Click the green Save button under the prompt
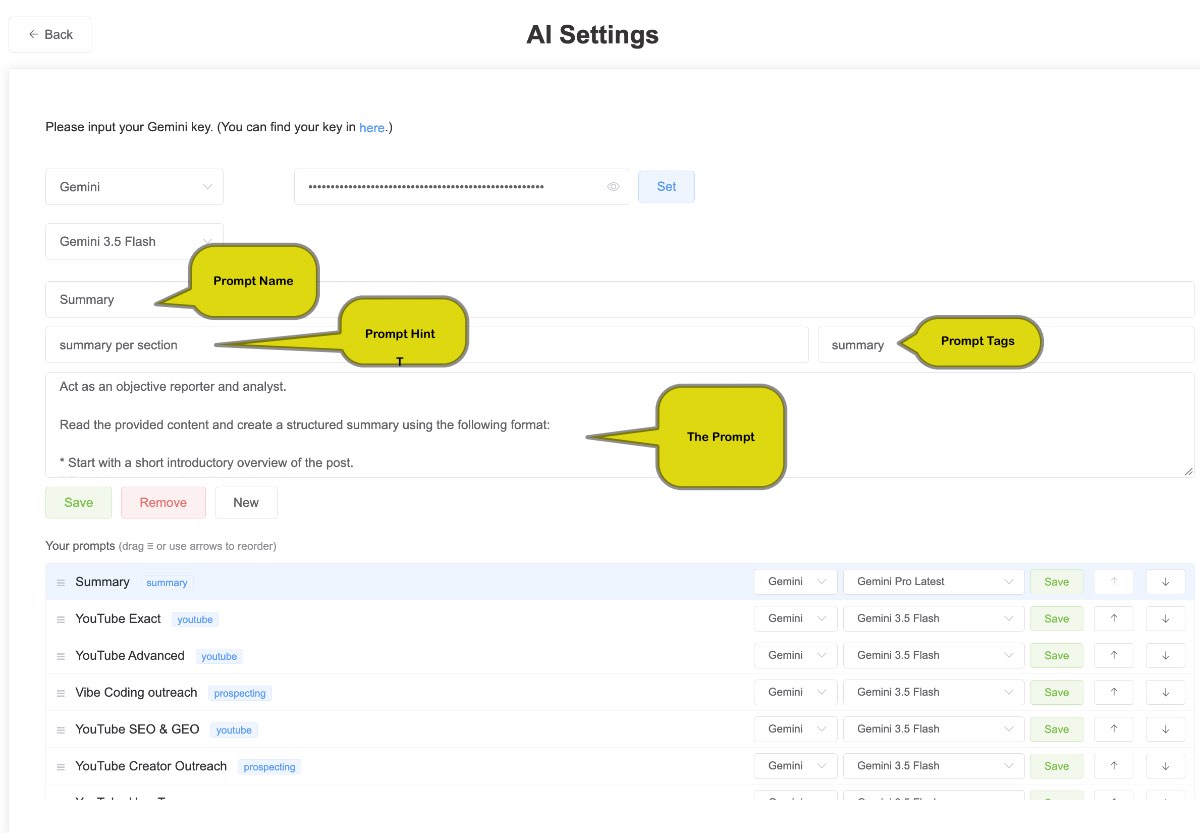The height and width of the screenshot is (833, 1200). tap(78, 502)
